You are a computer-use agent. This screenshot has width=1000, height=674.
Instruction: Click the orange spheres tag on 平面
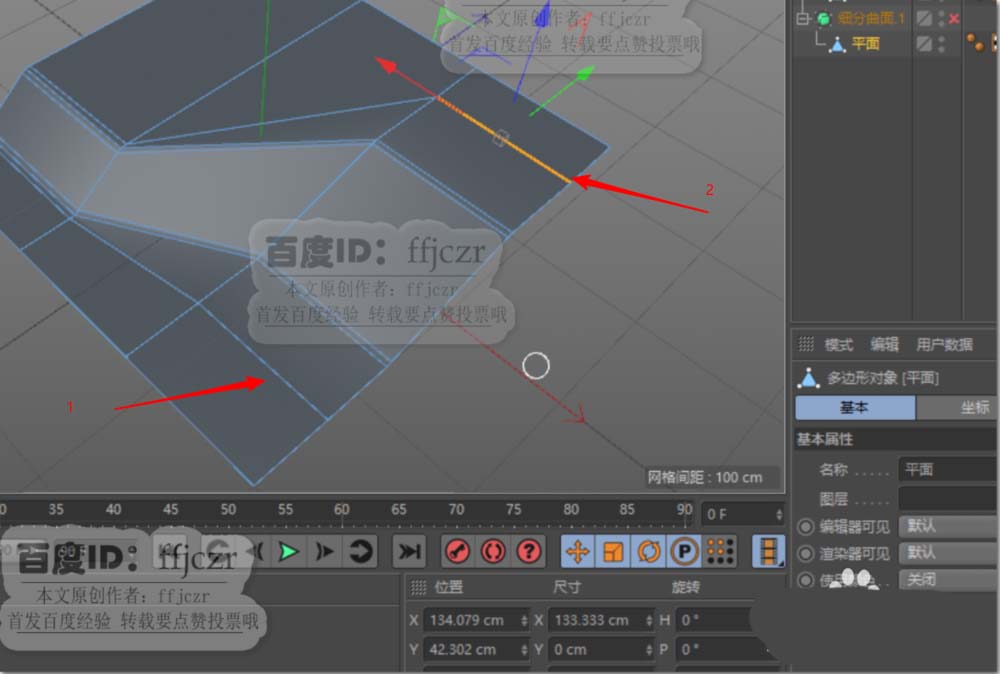point(974,43)
